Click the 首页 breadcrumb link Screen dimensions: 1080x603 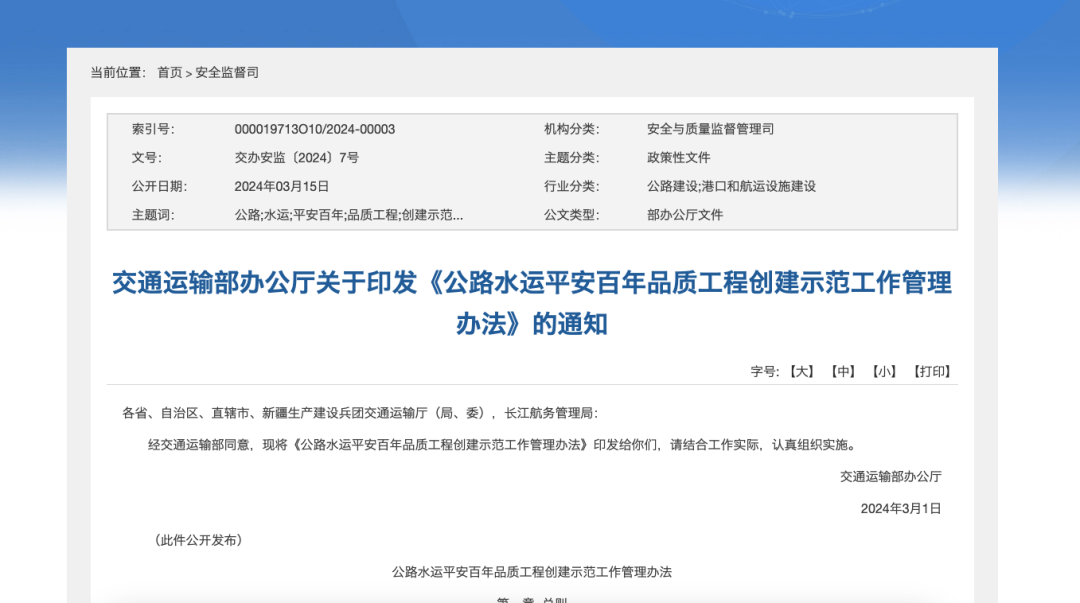click(x=169, y=73)
